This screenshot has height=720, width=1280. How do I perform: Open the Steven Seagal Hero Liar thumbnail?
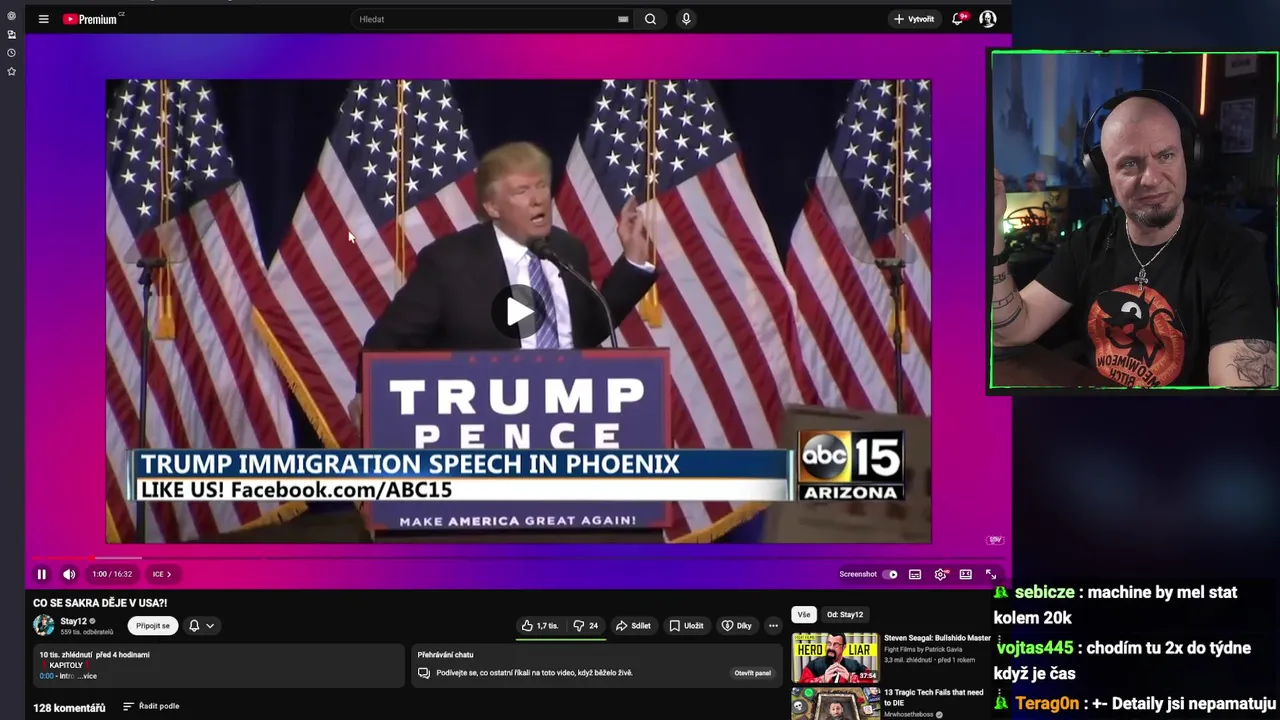(x=836, y=657)
